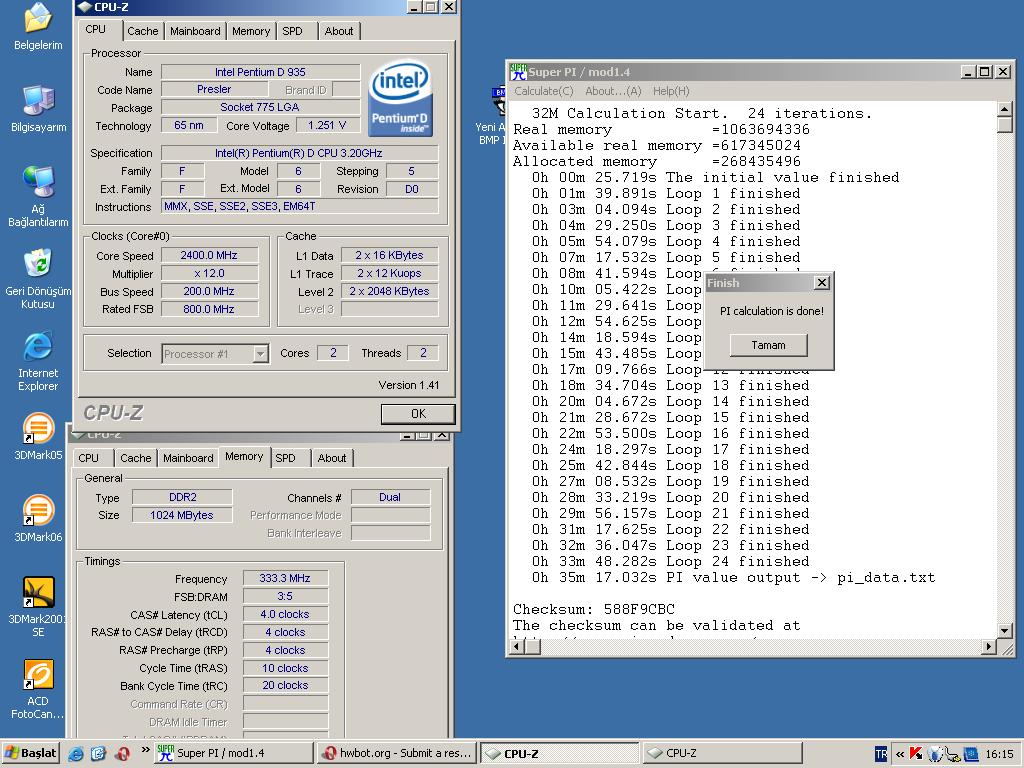This screenshot has width=1024, height=768.
Task: Click Super PI vertical scrollbar down arrow
Action: coord(1005,630)
